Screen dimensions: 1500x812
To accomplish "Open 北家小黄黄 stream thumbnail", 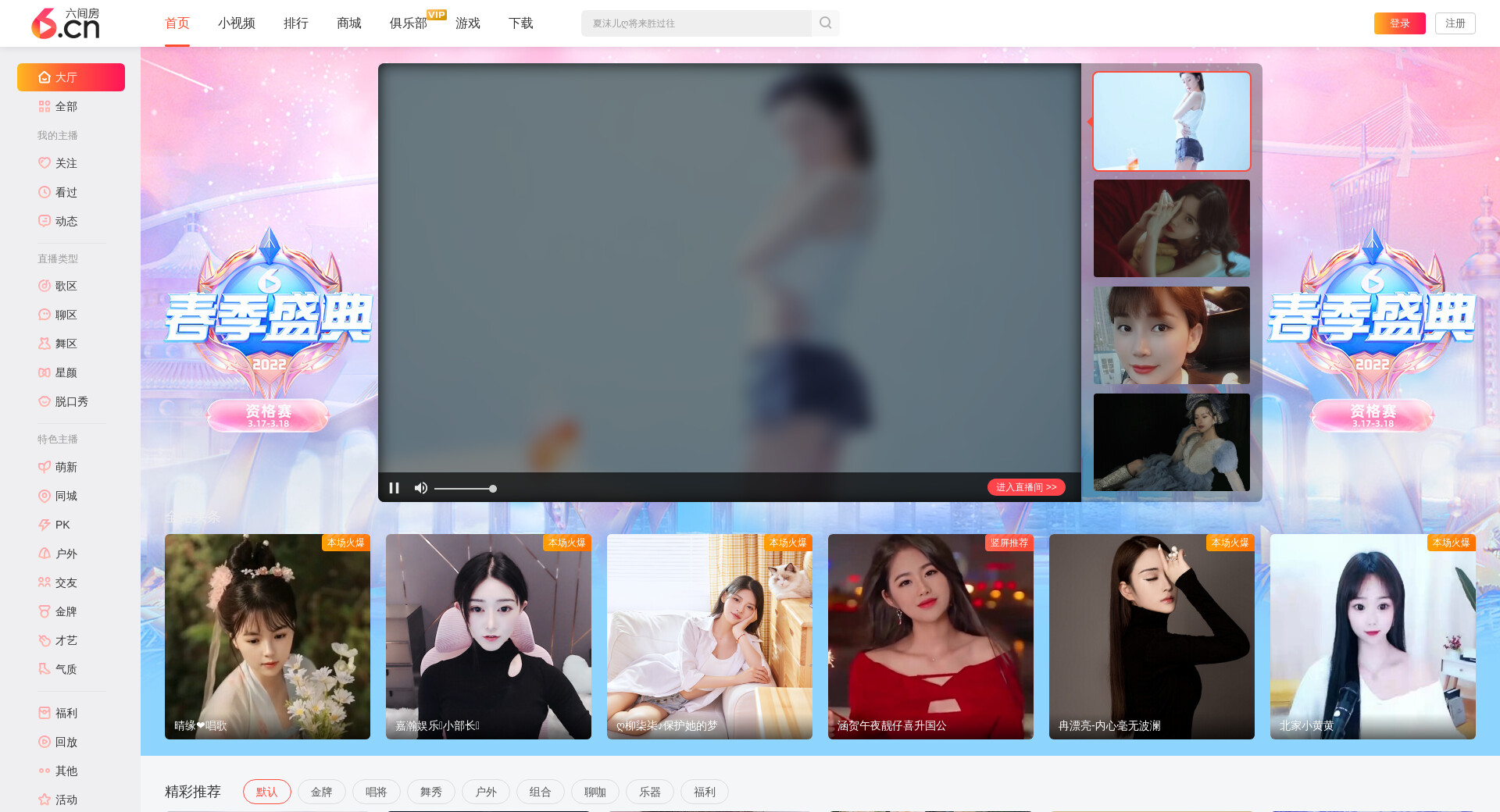I will (1372, 636).
